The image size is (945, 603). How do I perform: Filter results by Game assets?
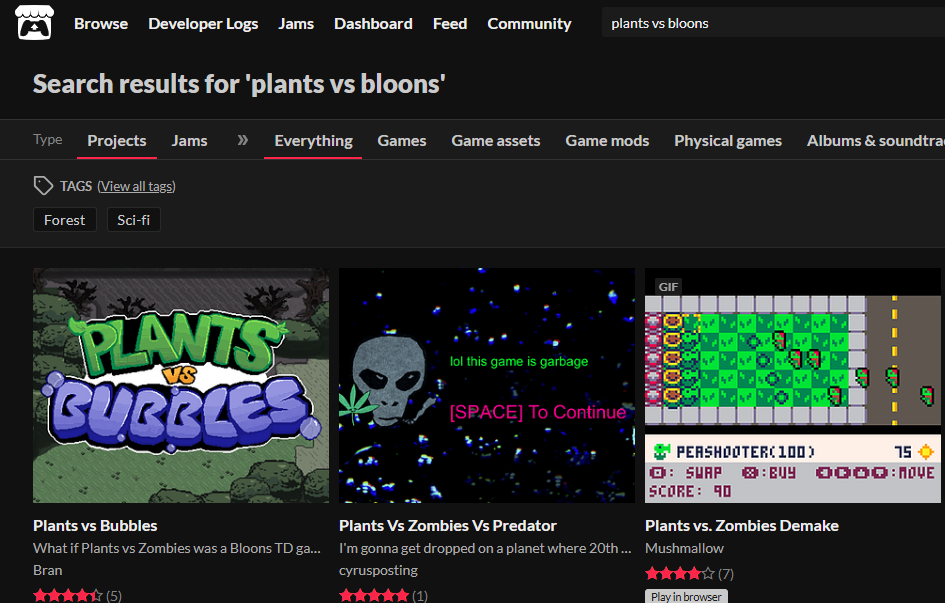pos(495,141)
